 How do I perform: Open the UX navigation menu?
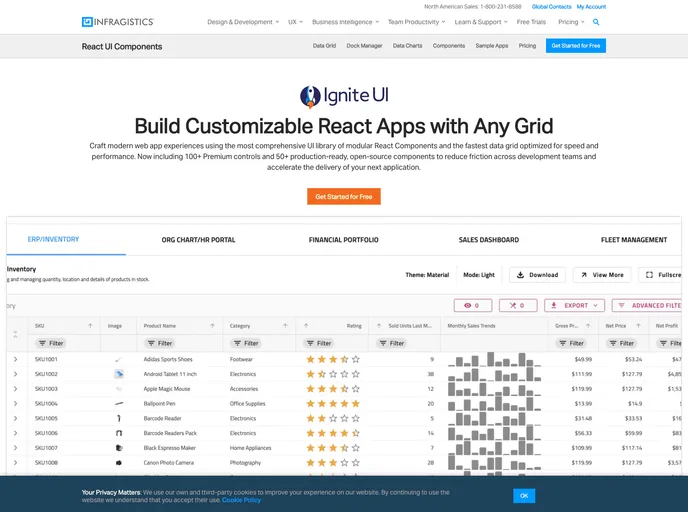coord(295,22)
